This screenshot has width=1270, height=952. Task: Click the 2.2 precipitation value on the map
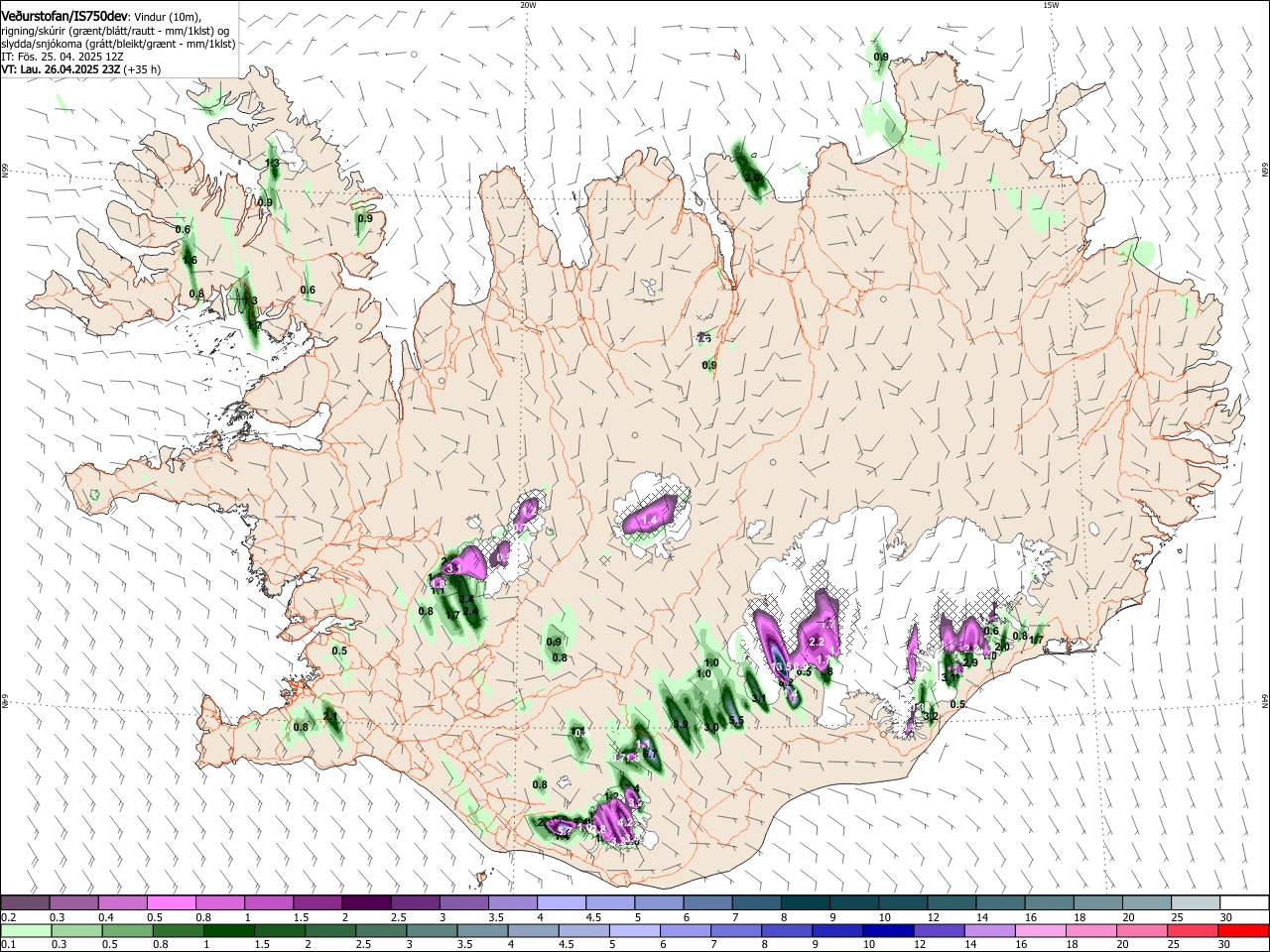[818, 643]
